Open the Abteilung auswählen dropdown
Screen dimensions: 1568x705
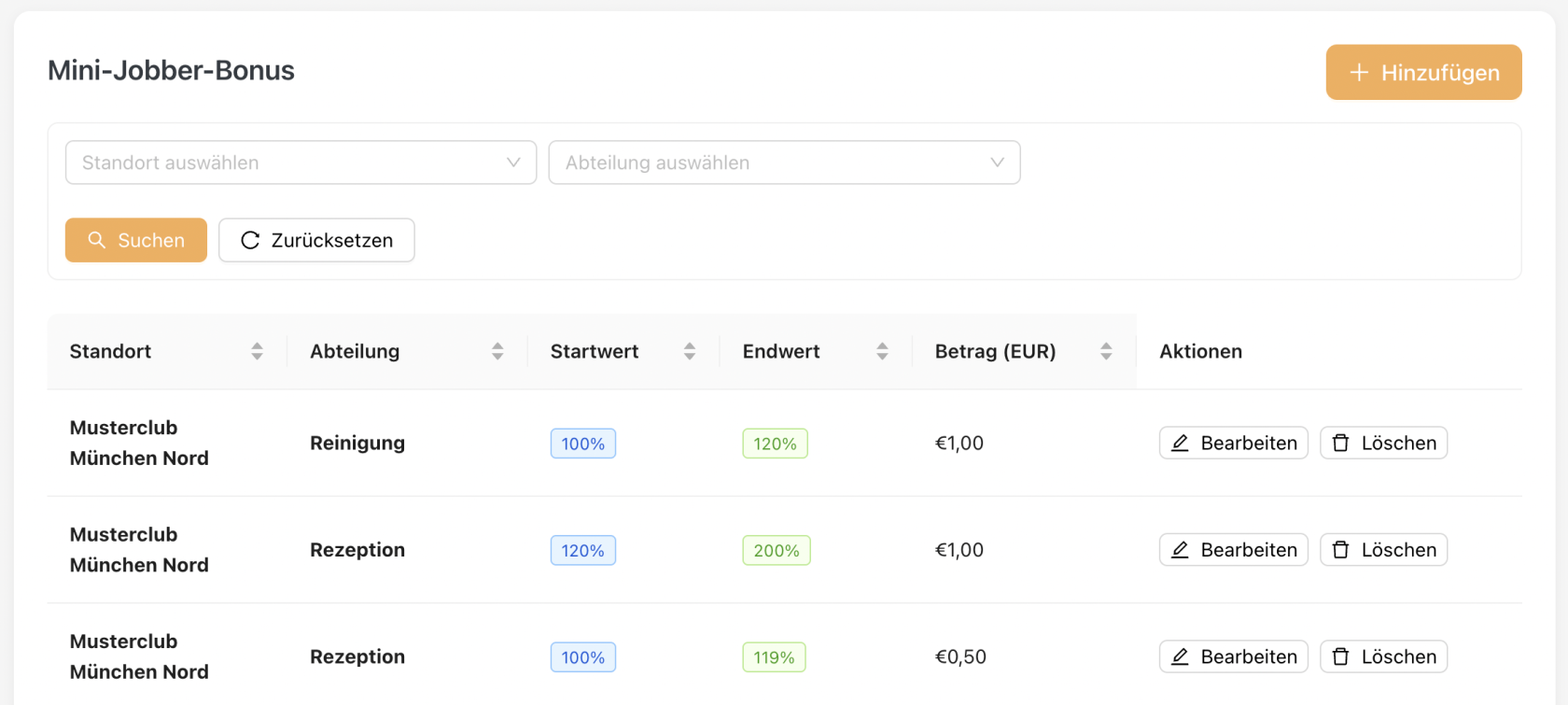784,162
